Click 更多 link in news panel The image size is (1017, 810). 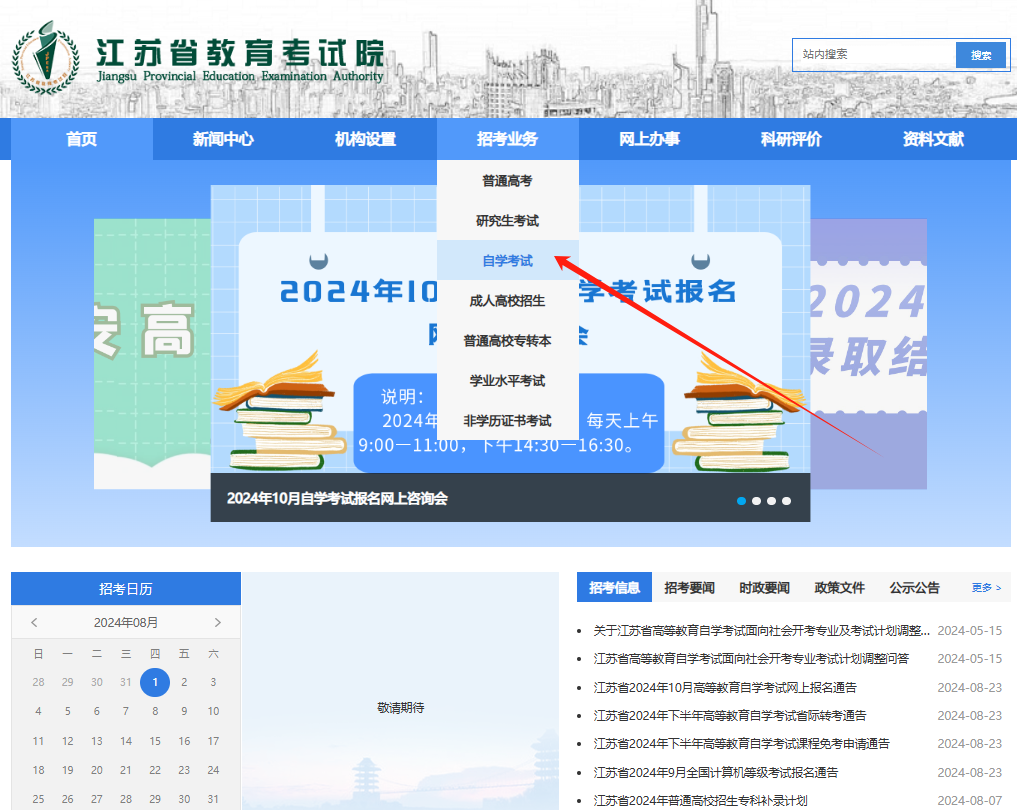(986, 588)
